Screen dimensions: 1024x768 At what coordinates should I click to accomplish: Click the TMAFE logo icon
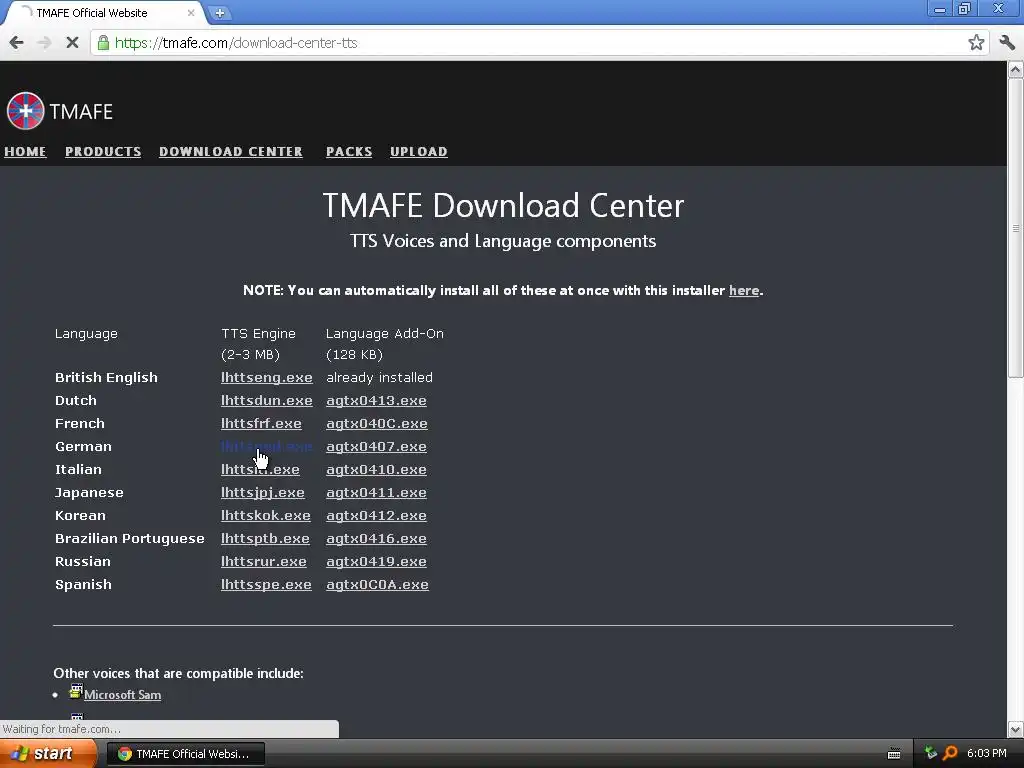(25, 111)
